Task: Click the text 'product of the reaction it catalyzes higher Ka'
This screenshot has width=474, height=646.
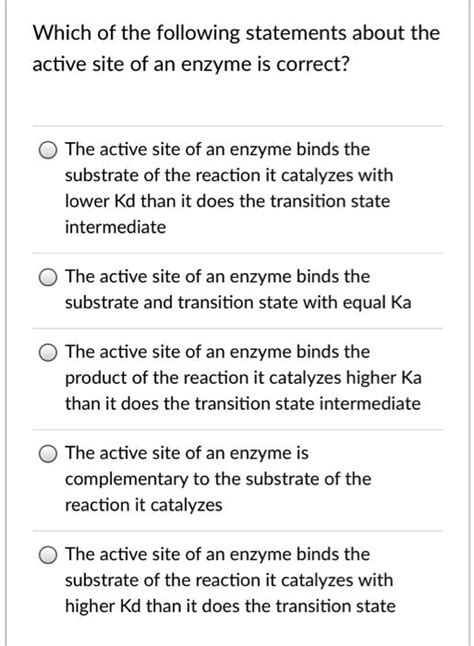Action: 243,378
